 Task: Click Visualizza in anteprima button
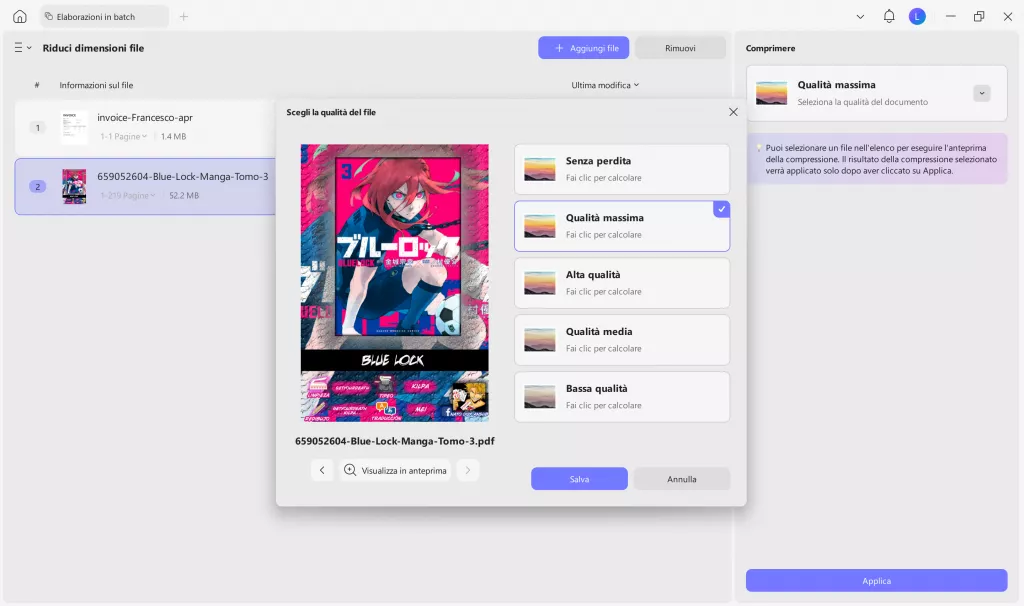tap(395, 470)
